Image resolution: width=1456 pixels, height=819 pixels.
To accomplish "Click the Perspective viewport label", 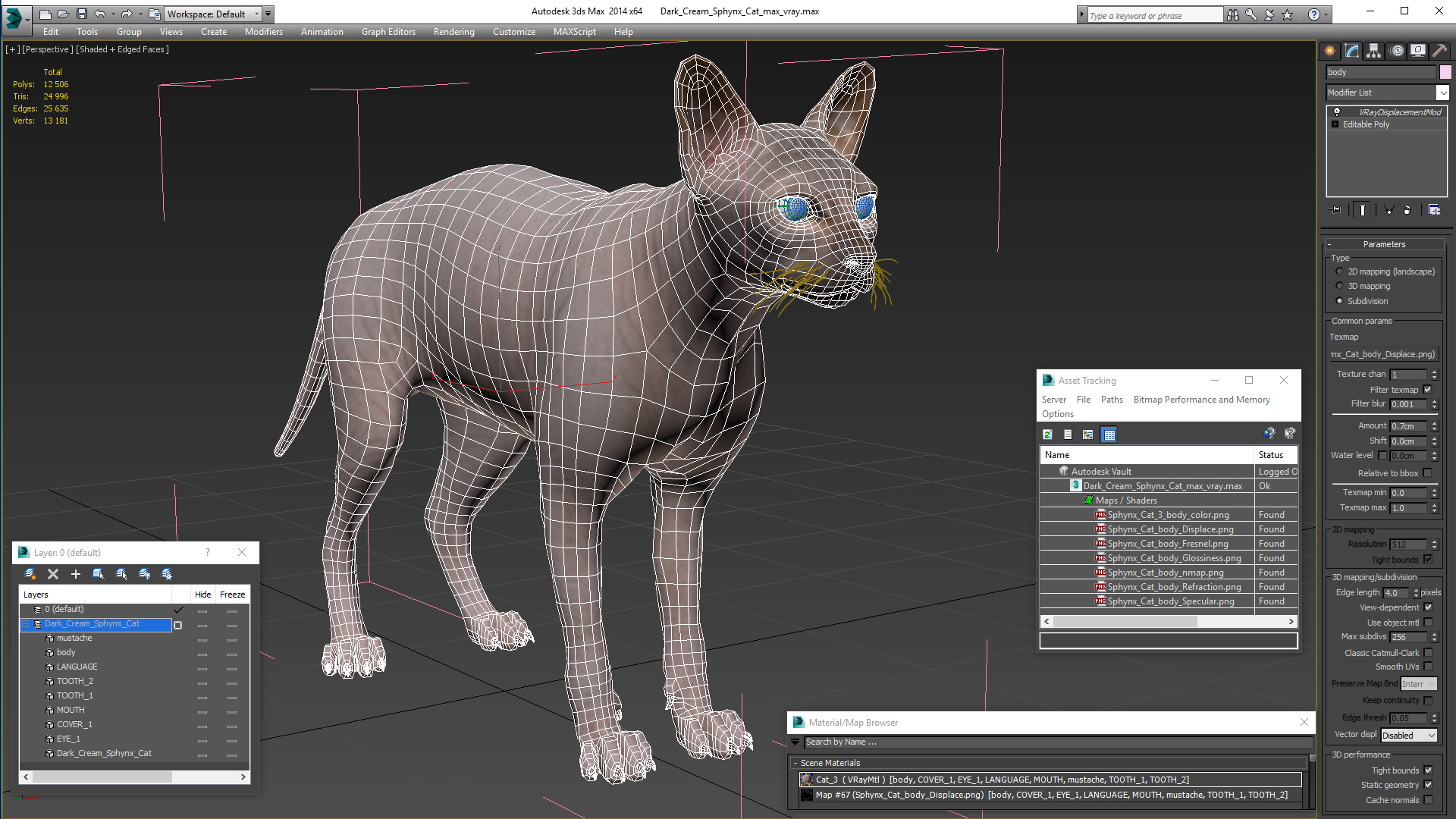I will point(48,49).
